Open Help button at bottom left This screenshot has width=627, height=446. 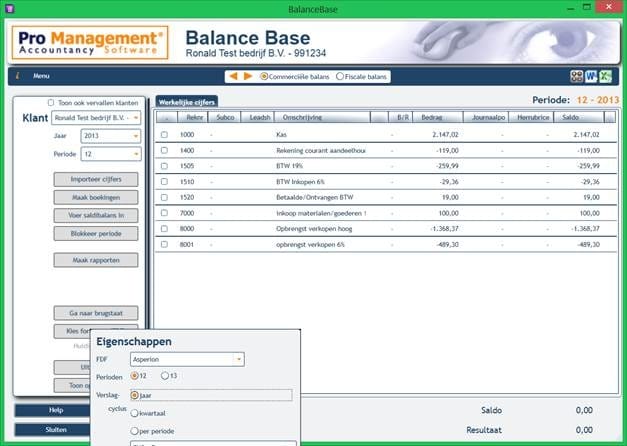[x=52, y=410]
